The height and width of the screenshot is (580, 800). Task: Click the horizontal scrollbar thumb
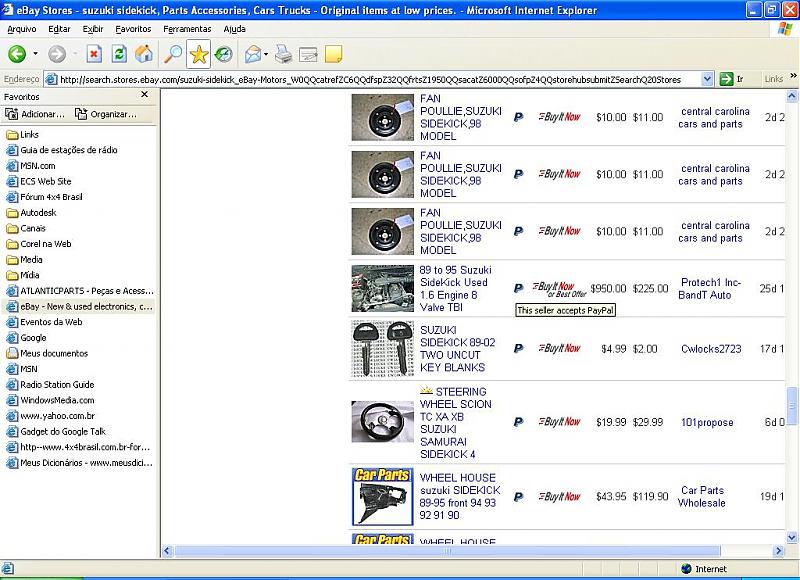447,551
